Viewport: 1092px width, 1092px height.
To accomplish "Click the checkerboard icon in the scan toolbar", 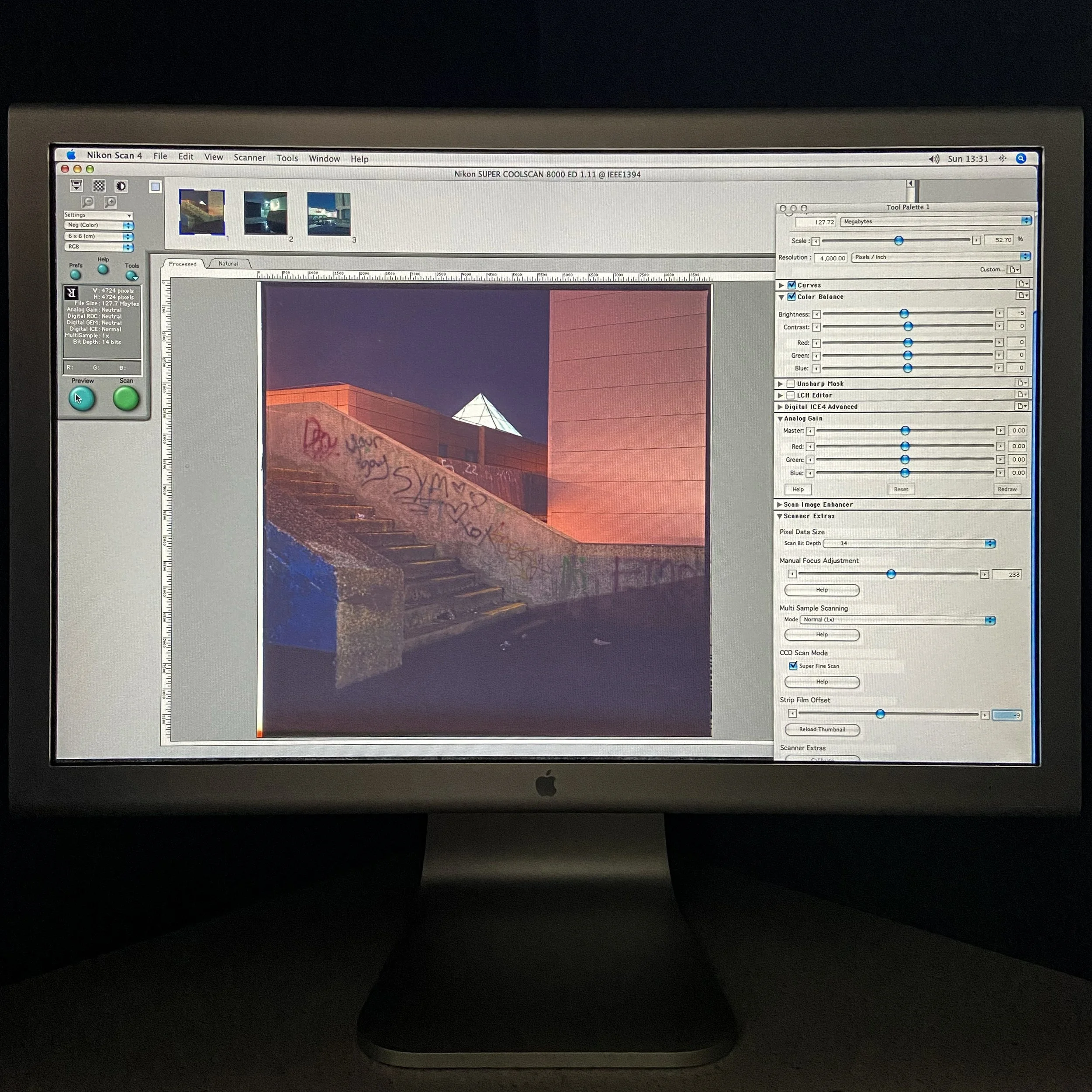I will [99, 185].
